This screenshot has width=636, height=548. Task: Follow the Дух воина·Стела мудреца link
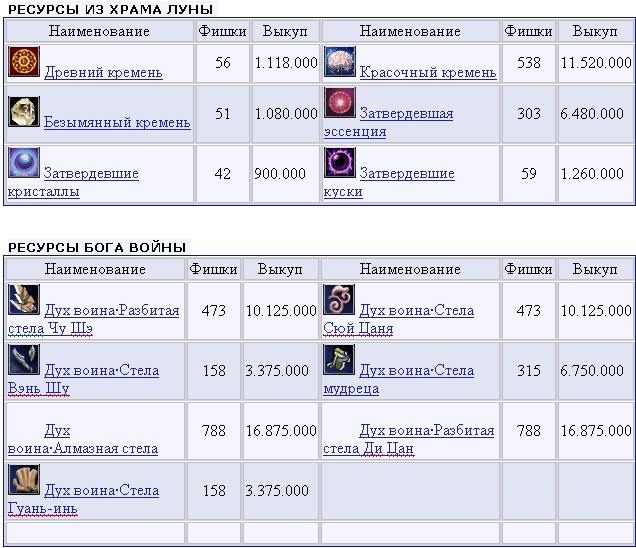pyautogui.click(x=416, y=370)
